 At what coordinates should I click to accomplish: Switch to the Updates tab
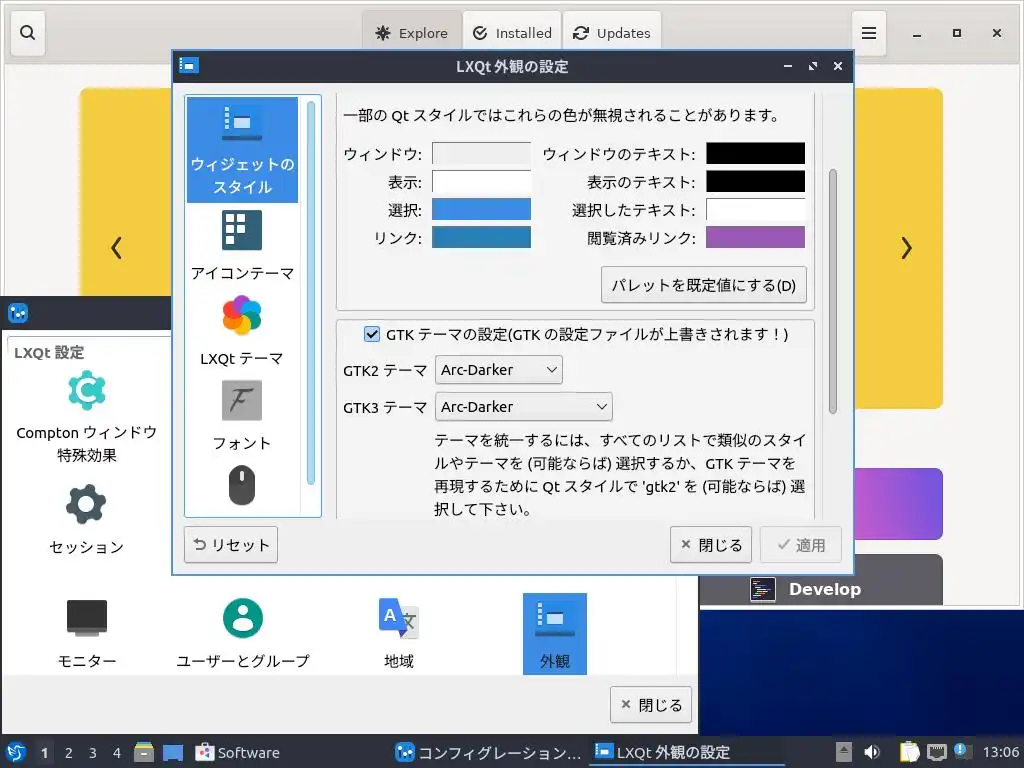click(612, 33)
